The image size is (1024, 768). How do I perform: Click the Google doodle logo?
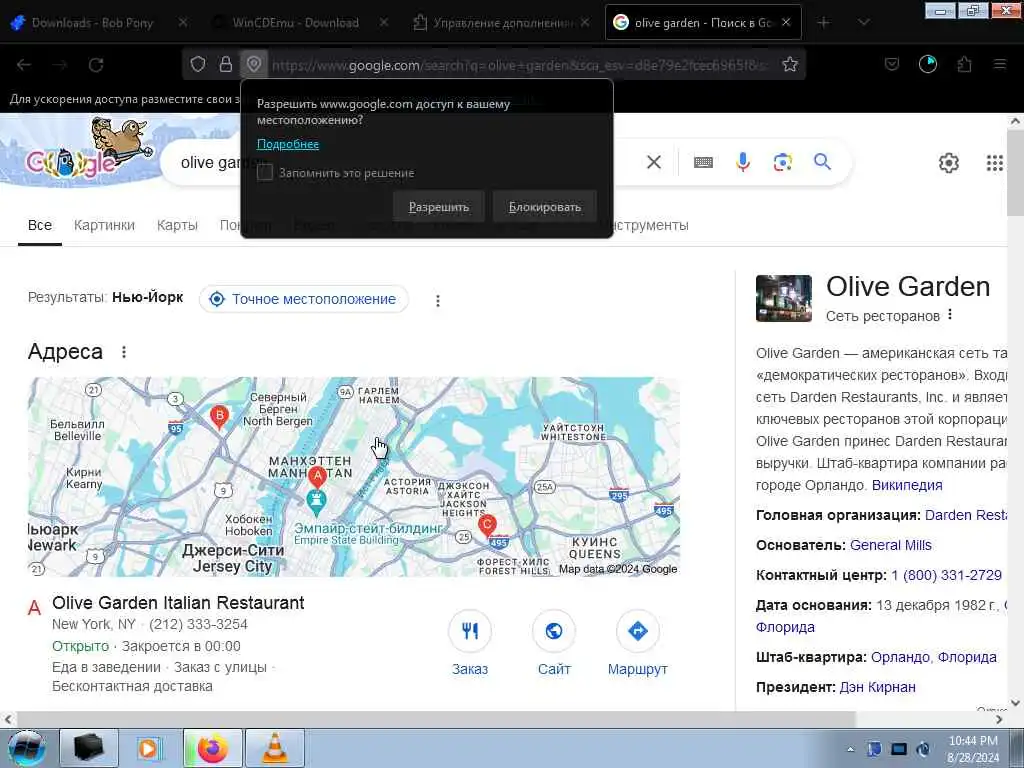[x=89, y=150]
